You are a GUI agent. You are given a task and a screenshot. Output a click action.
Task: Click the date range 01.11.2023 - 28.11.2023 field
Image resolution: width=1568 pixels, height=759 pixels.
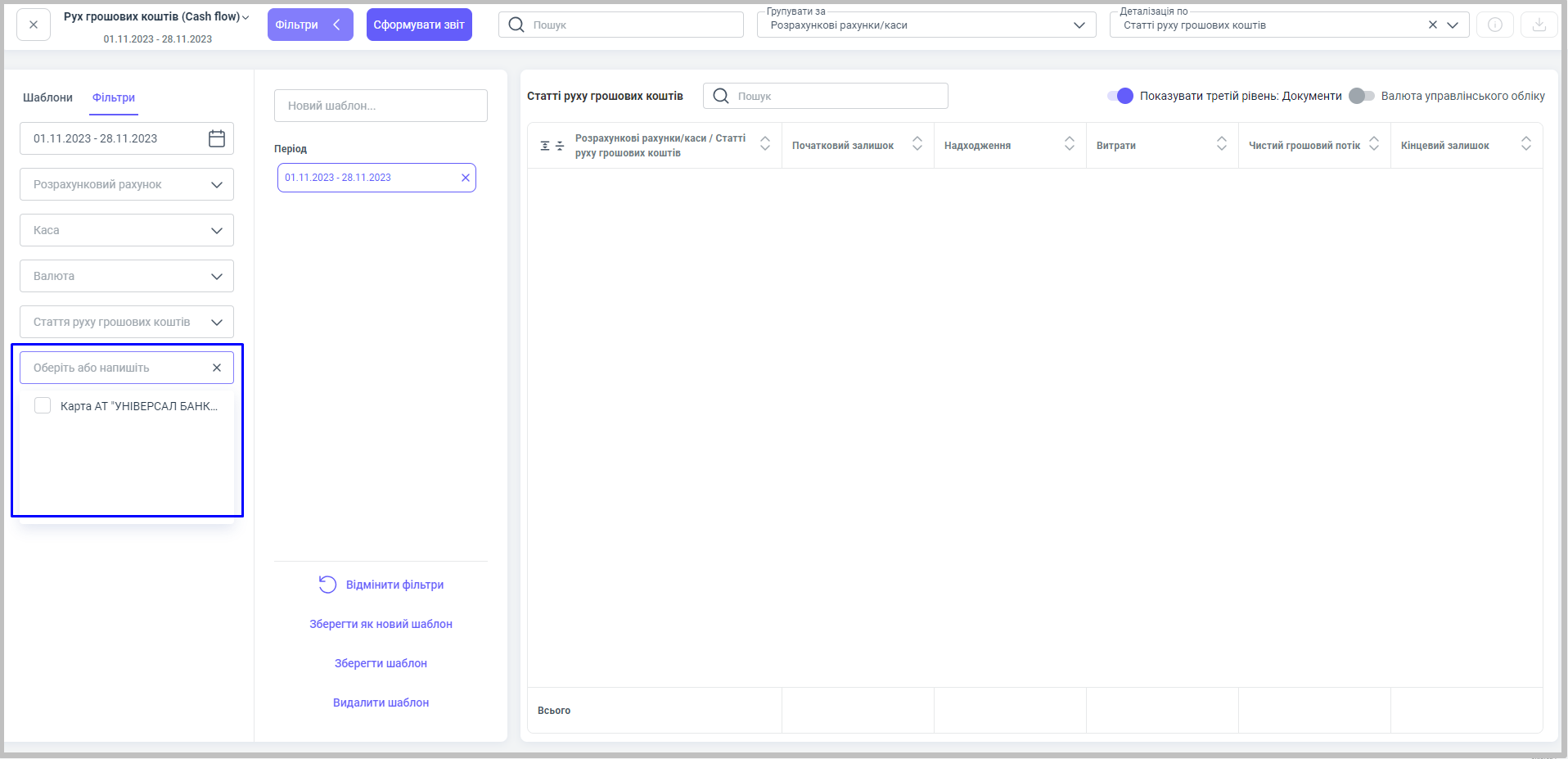(x=127, y=138)
